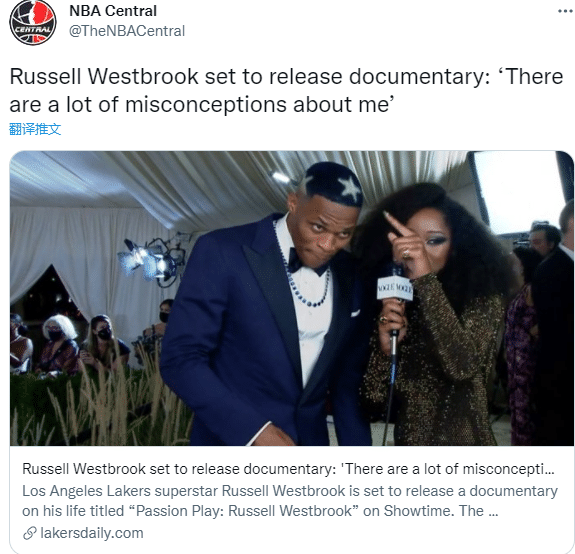Click the NBA Central display name
The height and width of the screenshot is (554, 575).
[x=113, y=11]
